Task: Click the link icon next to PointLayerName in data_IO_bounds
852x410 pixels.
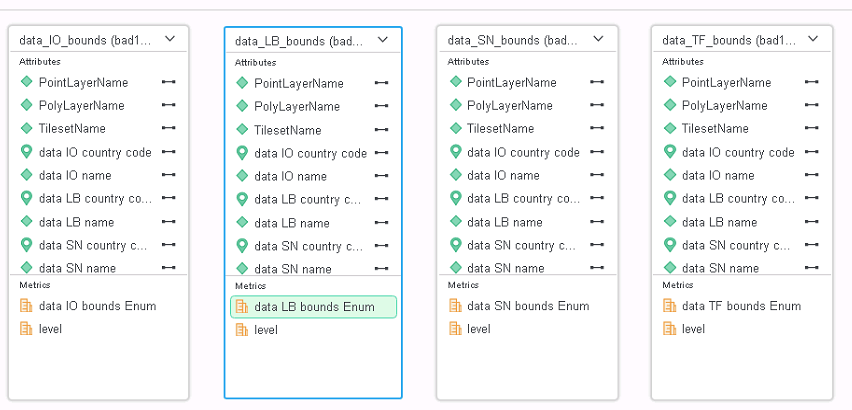Action: pos(168,82)
